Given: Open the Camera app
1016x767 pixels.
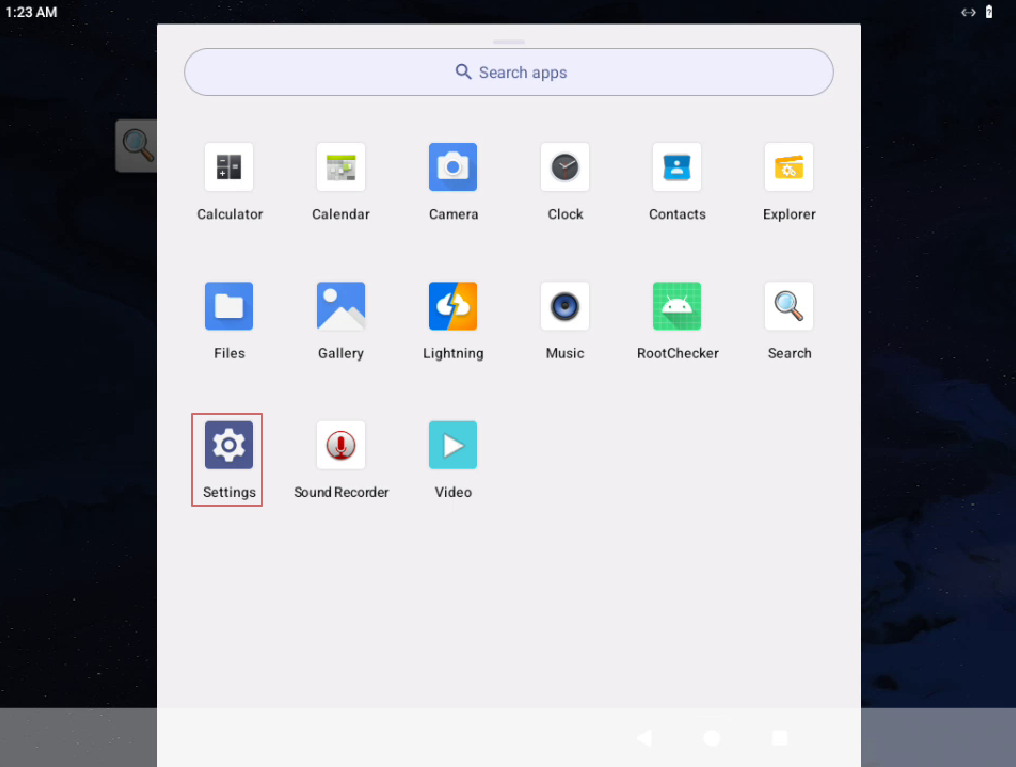Looking at the screenshot, I should (453, 168).
